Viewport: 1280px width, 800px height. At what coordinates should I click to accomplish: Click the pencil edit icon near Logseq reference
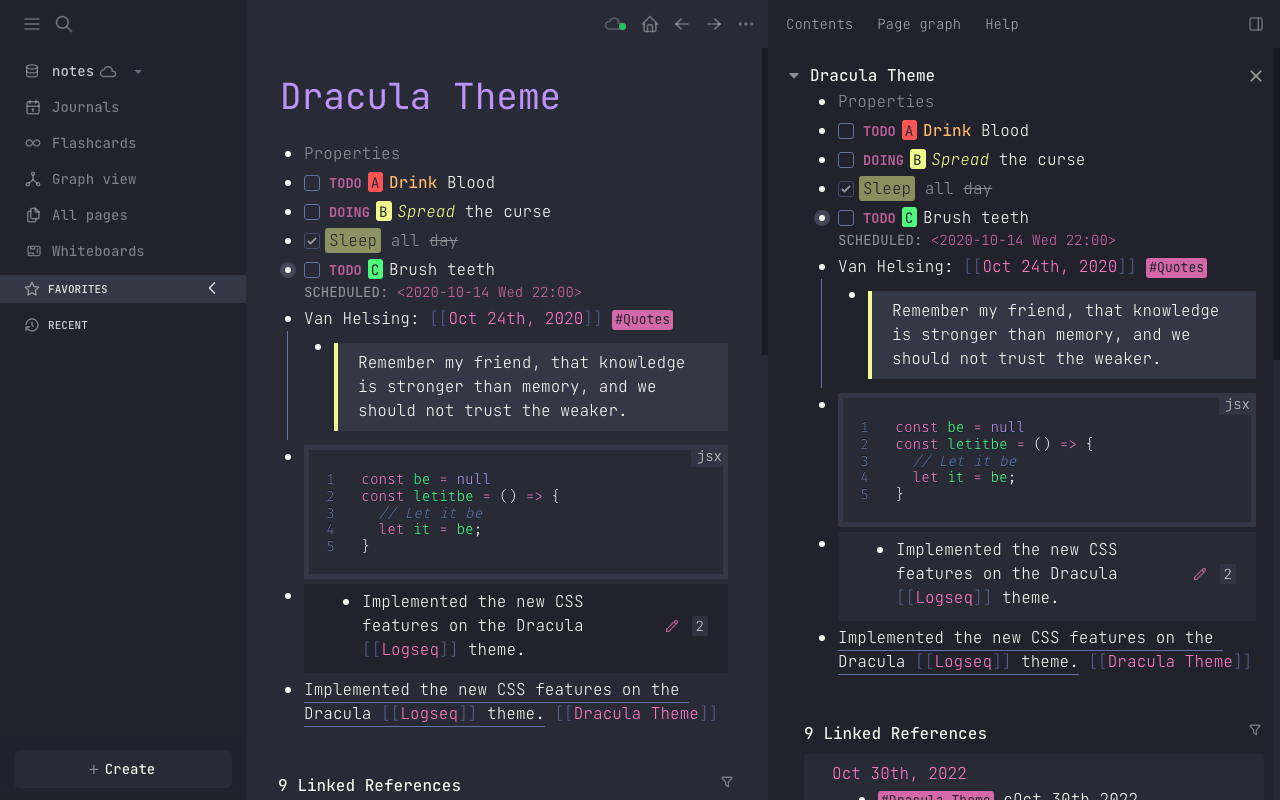click(x=671, y=625)
